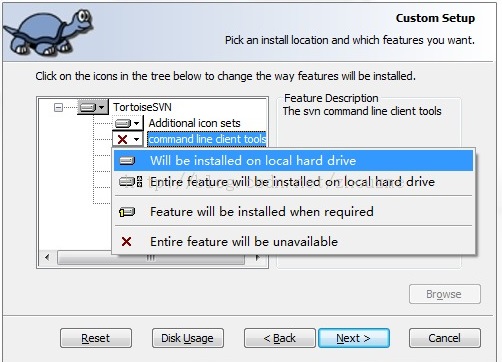Collapse the TortoiseSVN tree node

[x=58, y=107]
